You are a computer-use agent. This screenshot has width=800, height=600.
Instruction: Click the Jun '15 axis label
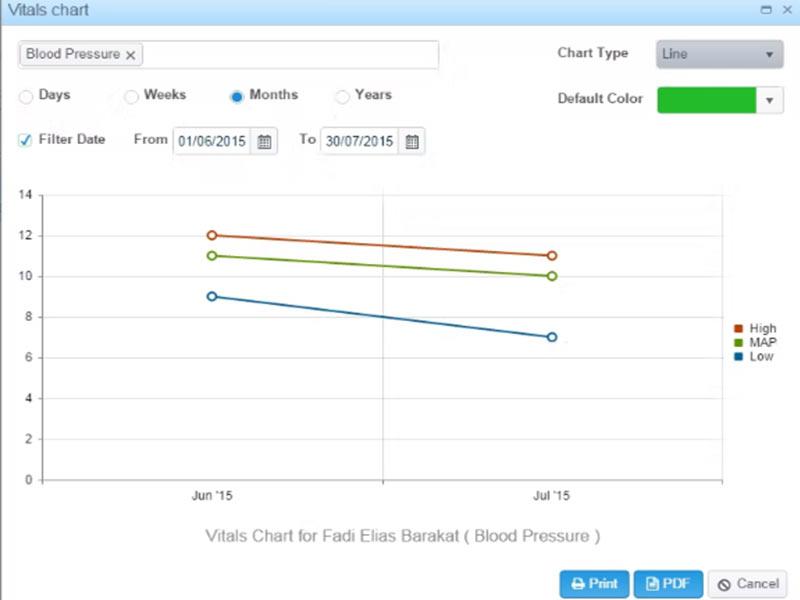pyautogui.click(x=212, y=495)
